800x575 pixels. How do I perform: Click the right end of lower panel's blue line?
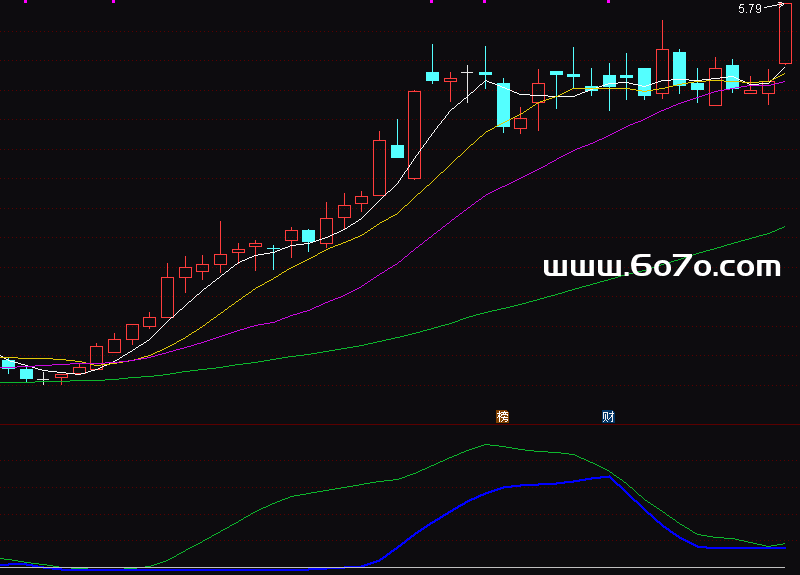coord(784,548)
